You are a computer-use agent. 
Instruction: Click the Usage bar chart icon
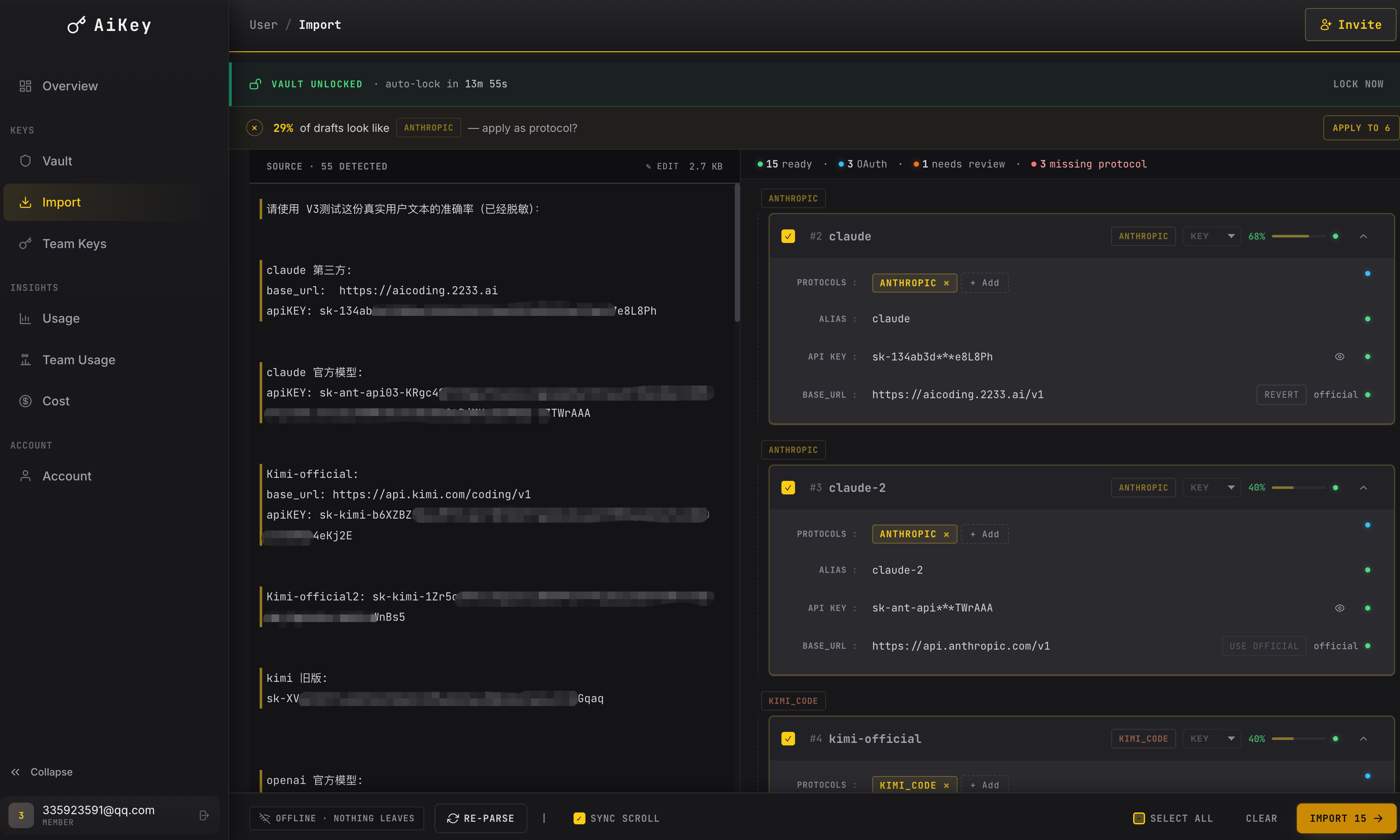tap(25, 318)
